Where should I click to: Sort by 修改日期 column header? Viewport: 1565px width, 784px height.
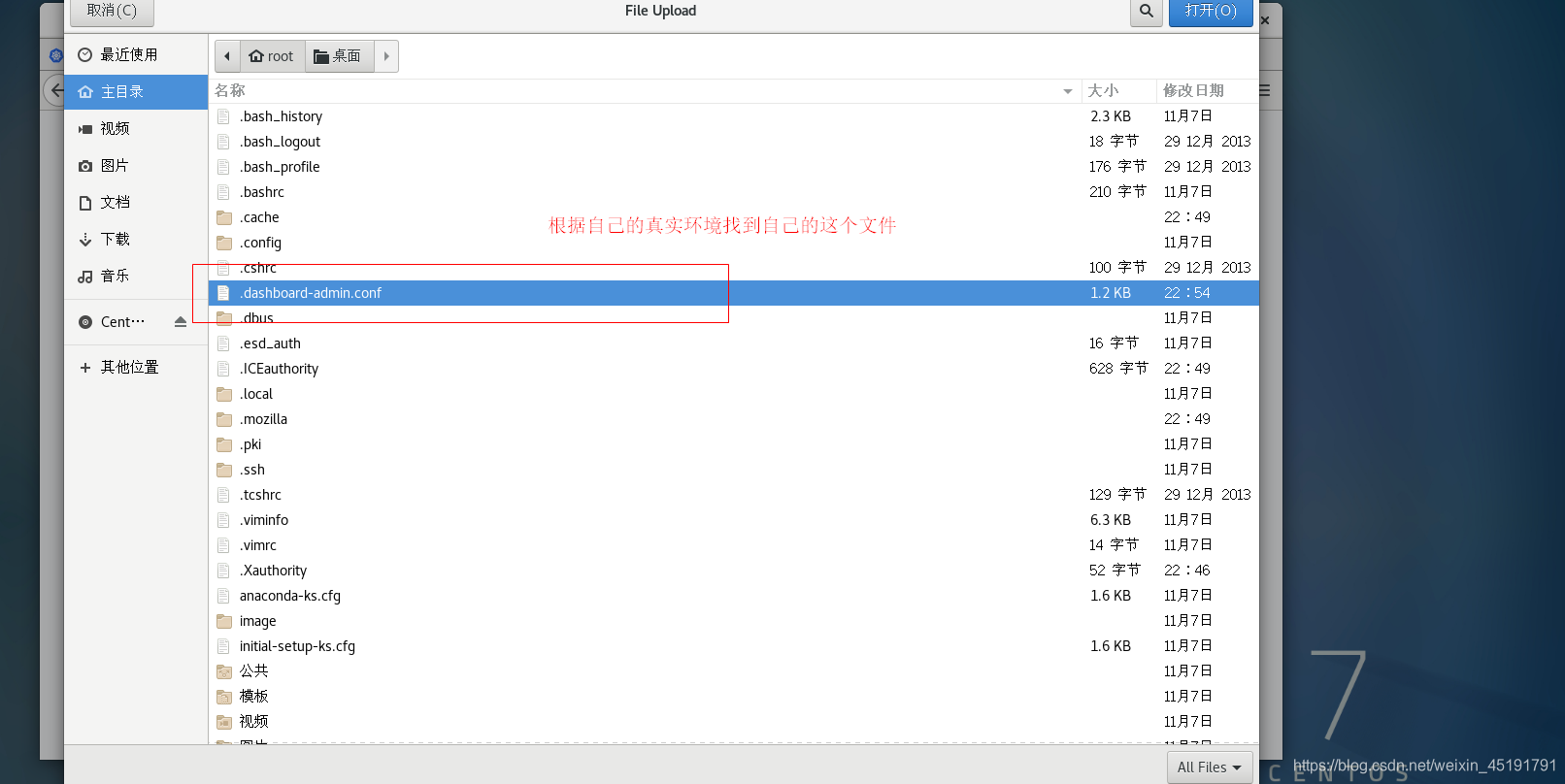1207,90
